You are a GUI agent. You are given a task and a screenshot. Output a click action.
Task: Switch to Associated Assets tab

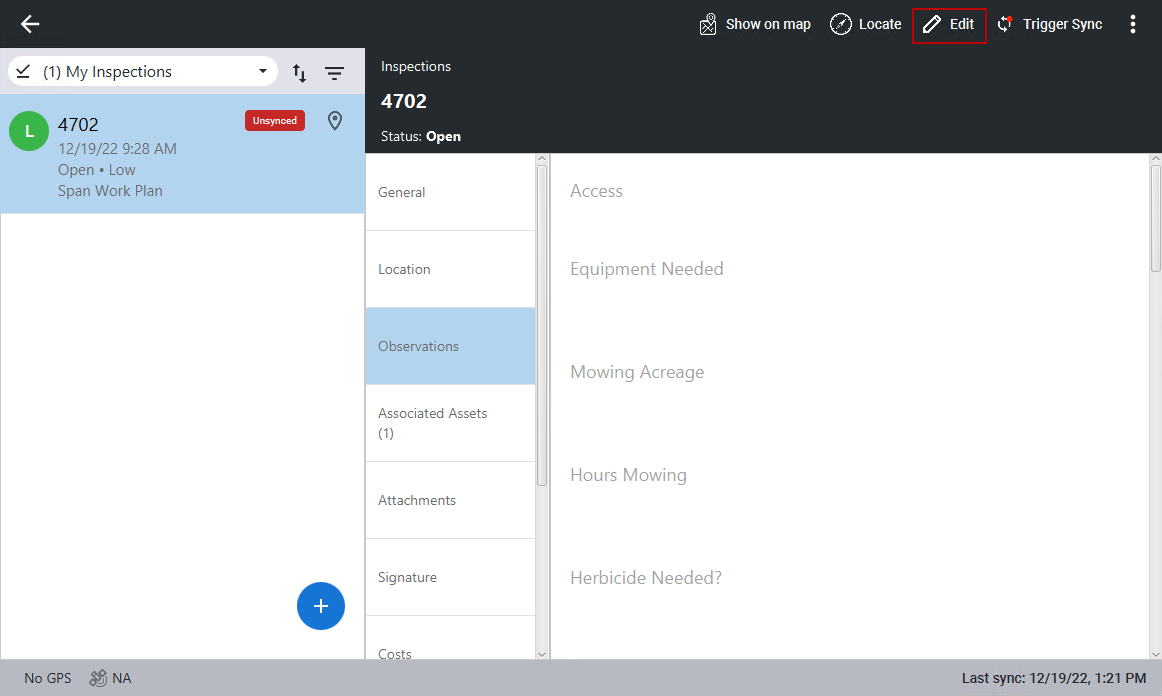pos(450,423)
